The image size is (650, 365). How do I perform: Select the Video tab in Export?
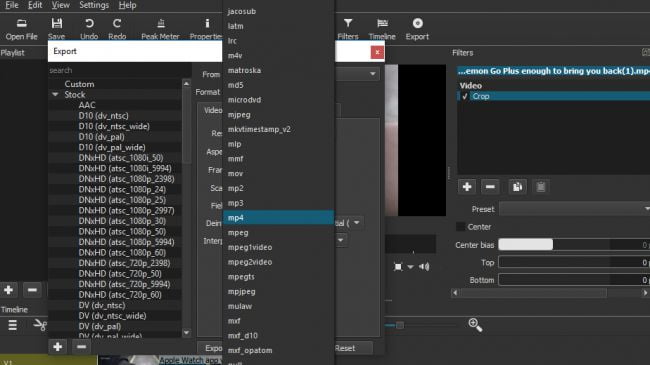[212, 110]
